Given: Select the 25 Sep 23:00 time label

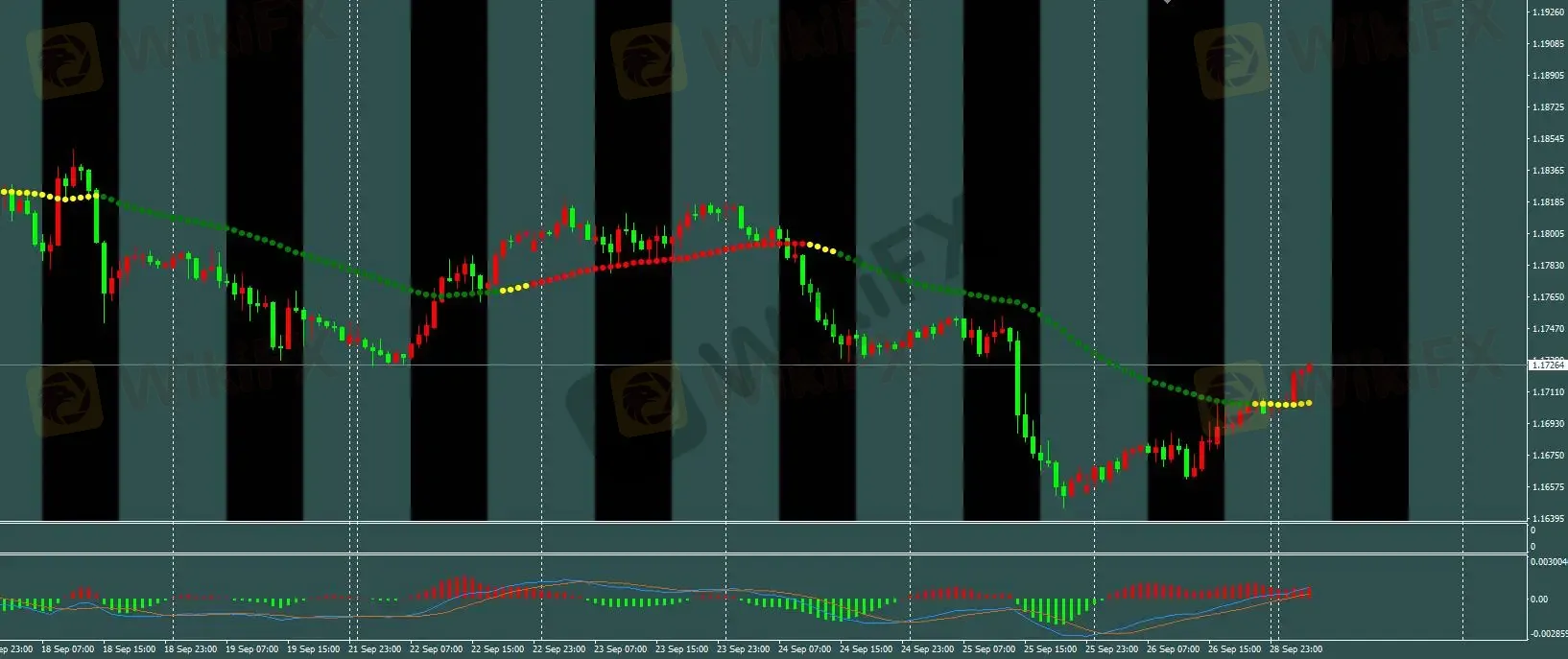Looking at the screenshot, I should [x=1112, y=649].
